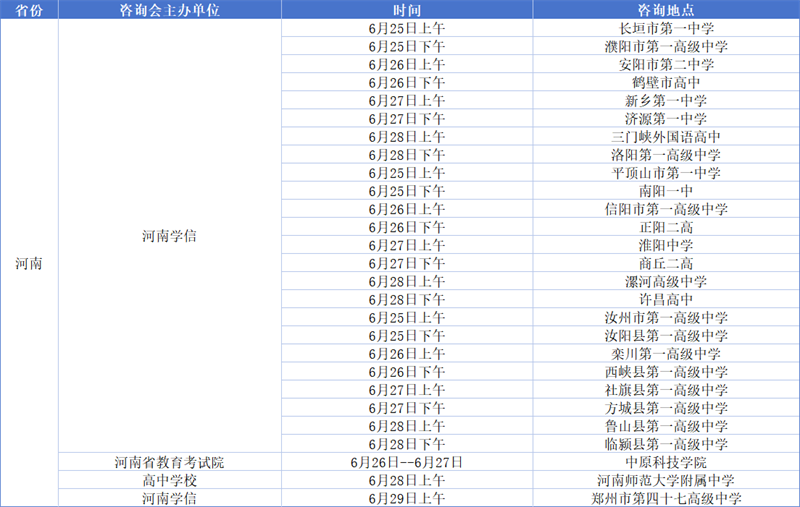Select the time cell in the 濮阳市第一高级中学 row
This screenshot has width=800, height=507.
click(x=407, y=46)
